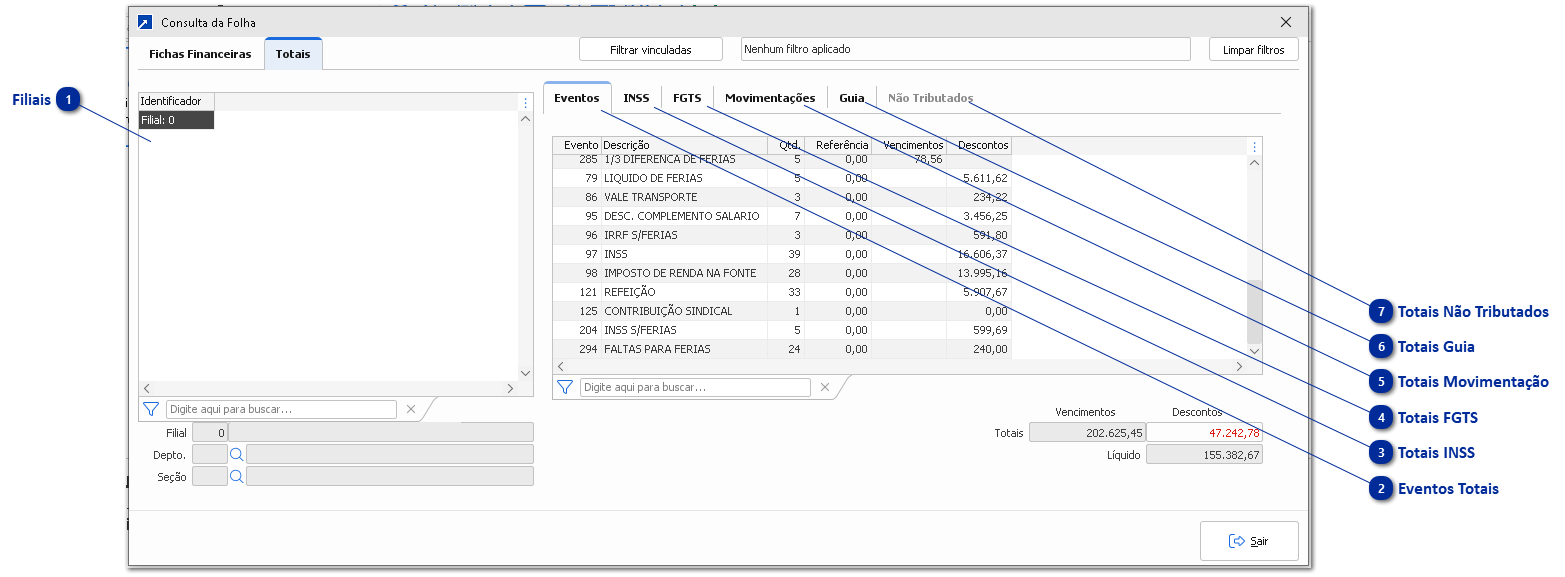The width and height of the screenshot is (1565, 577).
Task: Click the Consulta da Folha window icon
Action: click(x=145, y=22)
